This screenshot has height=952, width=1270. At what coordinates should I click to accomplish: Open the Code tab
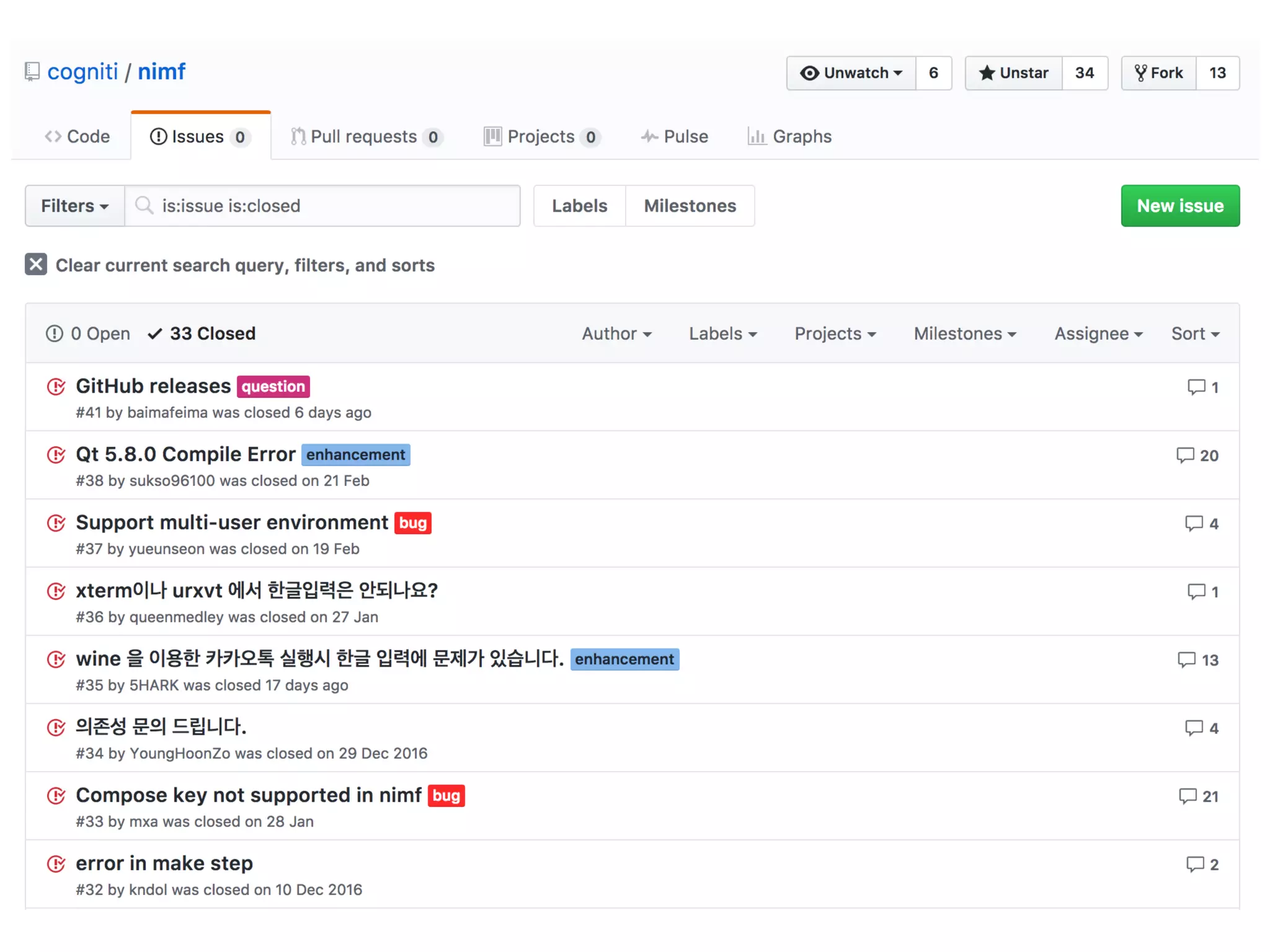click(x=78, y=136)
